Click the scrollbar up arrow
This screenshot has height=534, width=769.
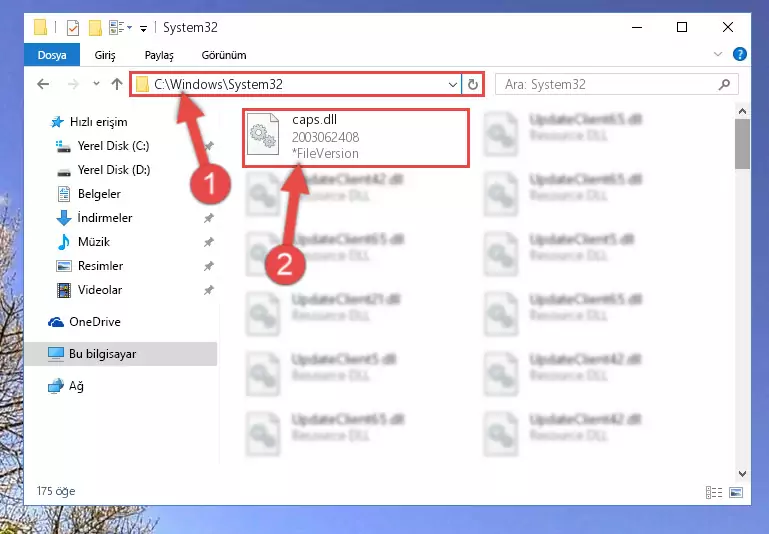click(742, 111)
